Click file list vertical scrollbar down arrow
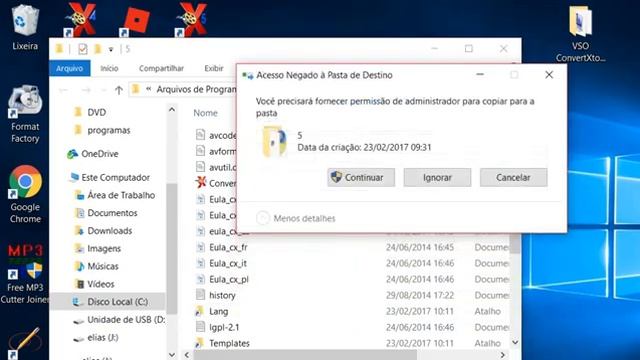 (x=515, y=342)
